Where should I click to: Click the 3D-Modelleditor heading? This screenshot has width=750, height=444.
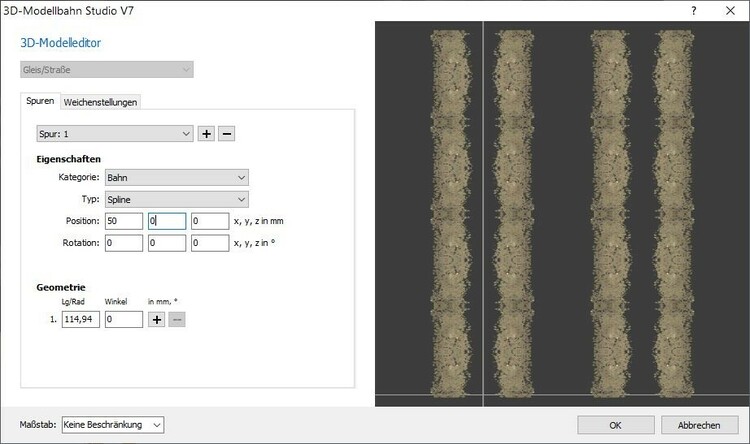coord(61,43)
